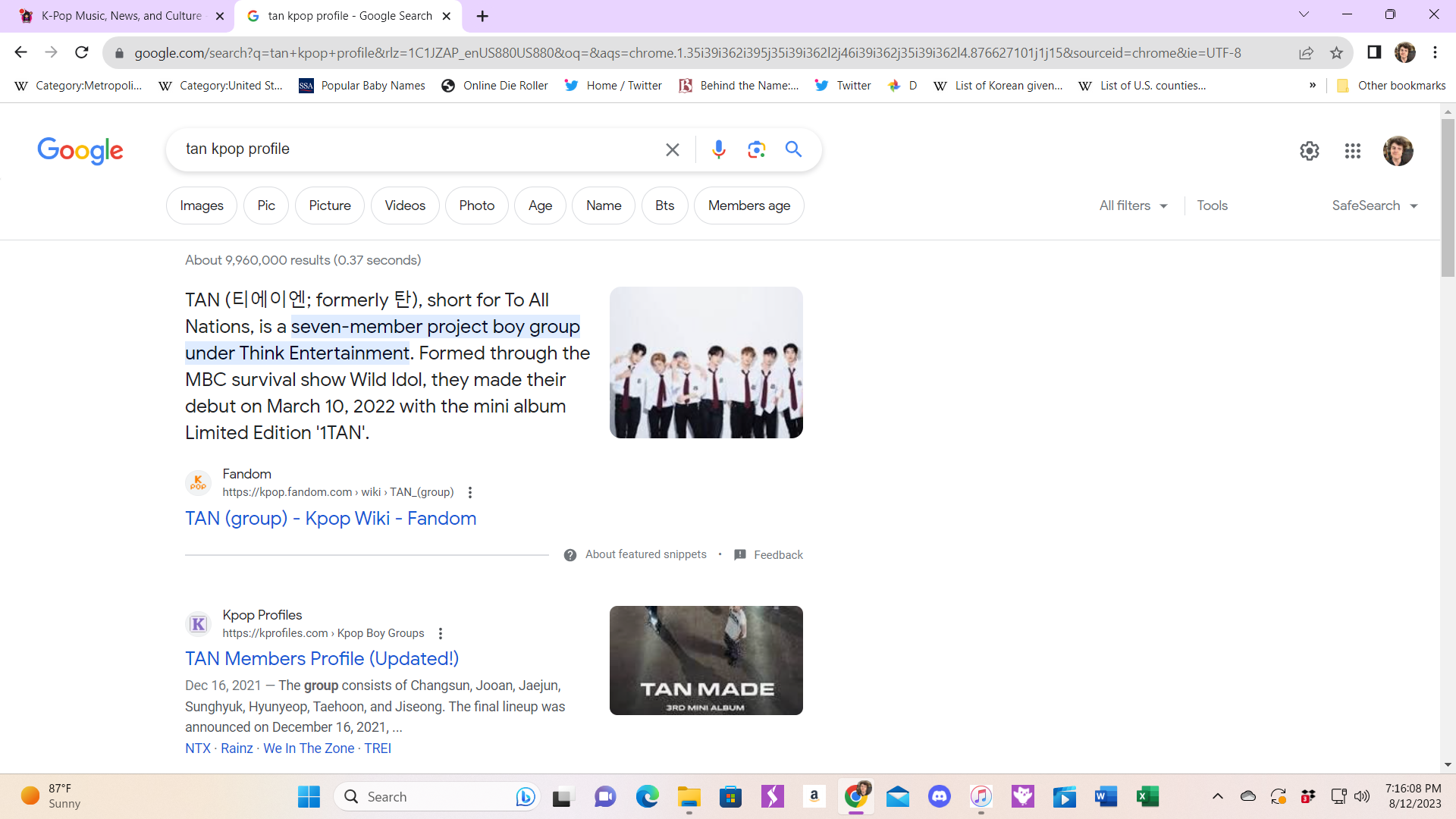Click the Google logo
1456x819 pixels.
click(x=80, y=151)
